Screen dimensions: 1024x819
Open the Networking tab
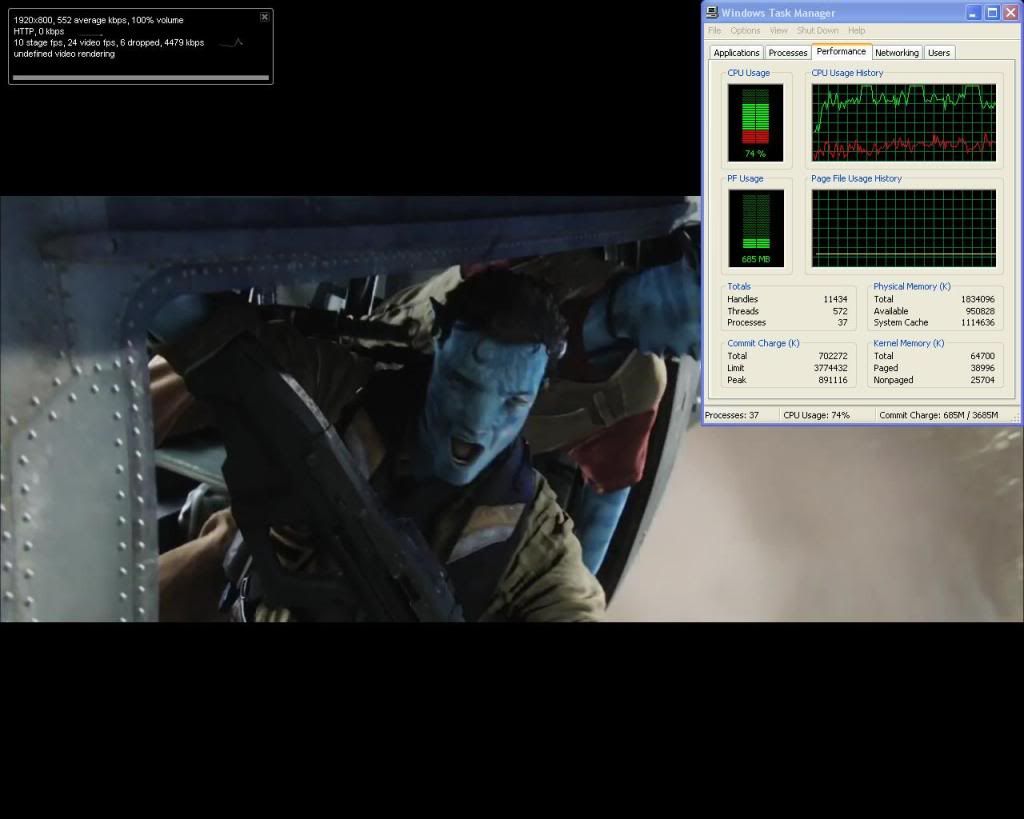[897, 53]
